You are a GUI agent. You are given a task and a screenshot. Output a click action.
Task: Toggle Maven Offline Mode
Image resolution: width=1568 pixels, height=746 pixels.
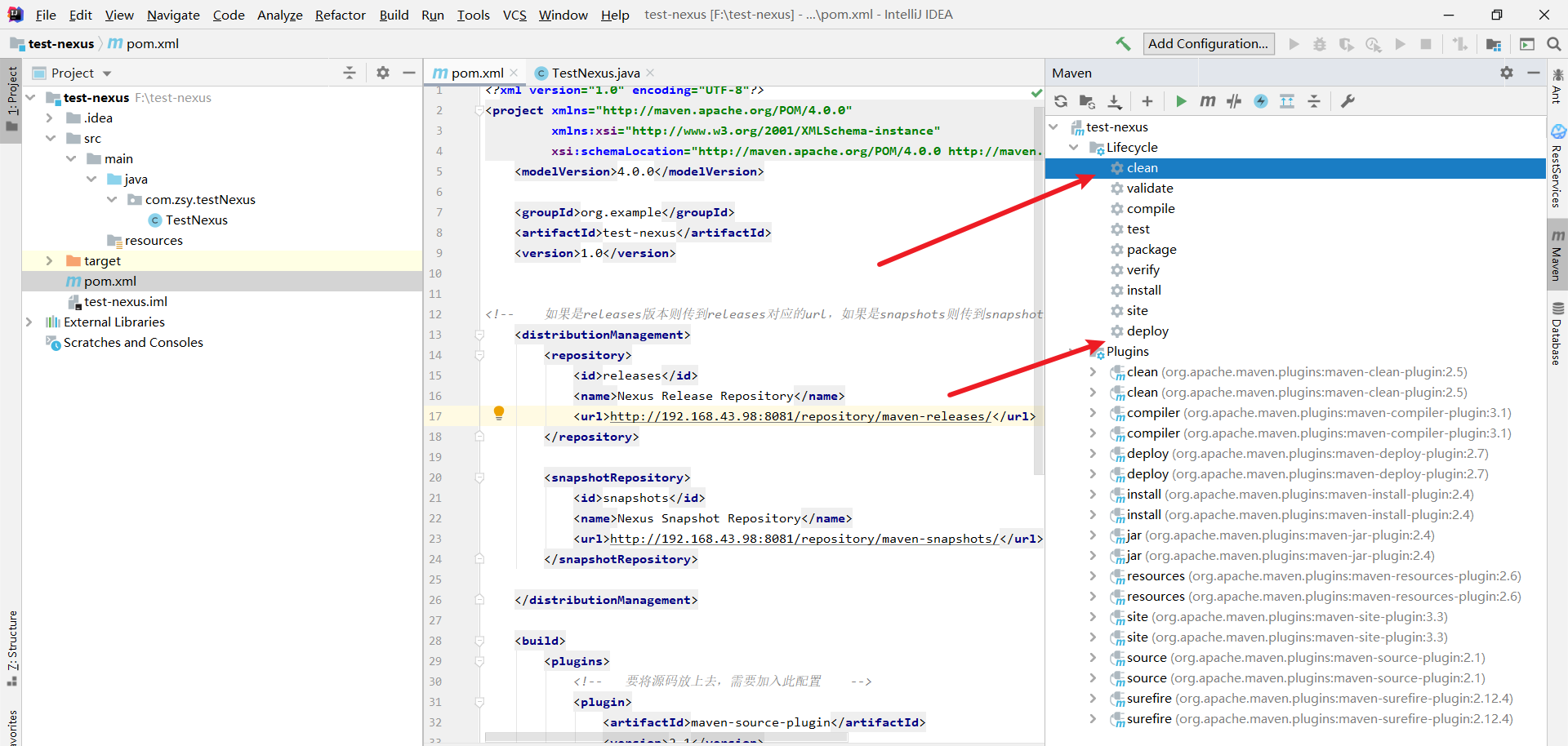tap(1234, 101)
